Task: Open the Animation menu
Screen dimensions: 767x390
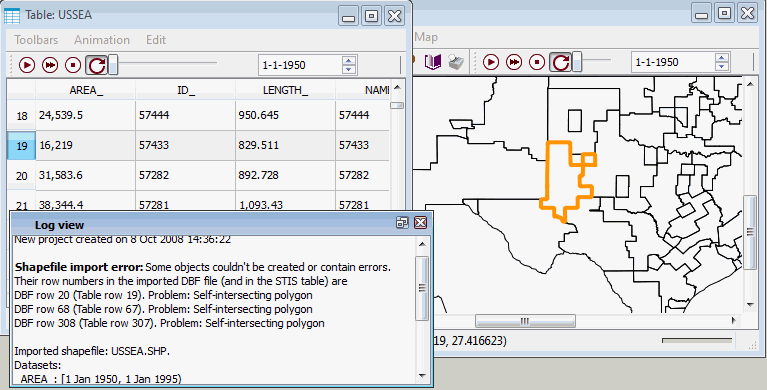Action: [x=102, y=40]
